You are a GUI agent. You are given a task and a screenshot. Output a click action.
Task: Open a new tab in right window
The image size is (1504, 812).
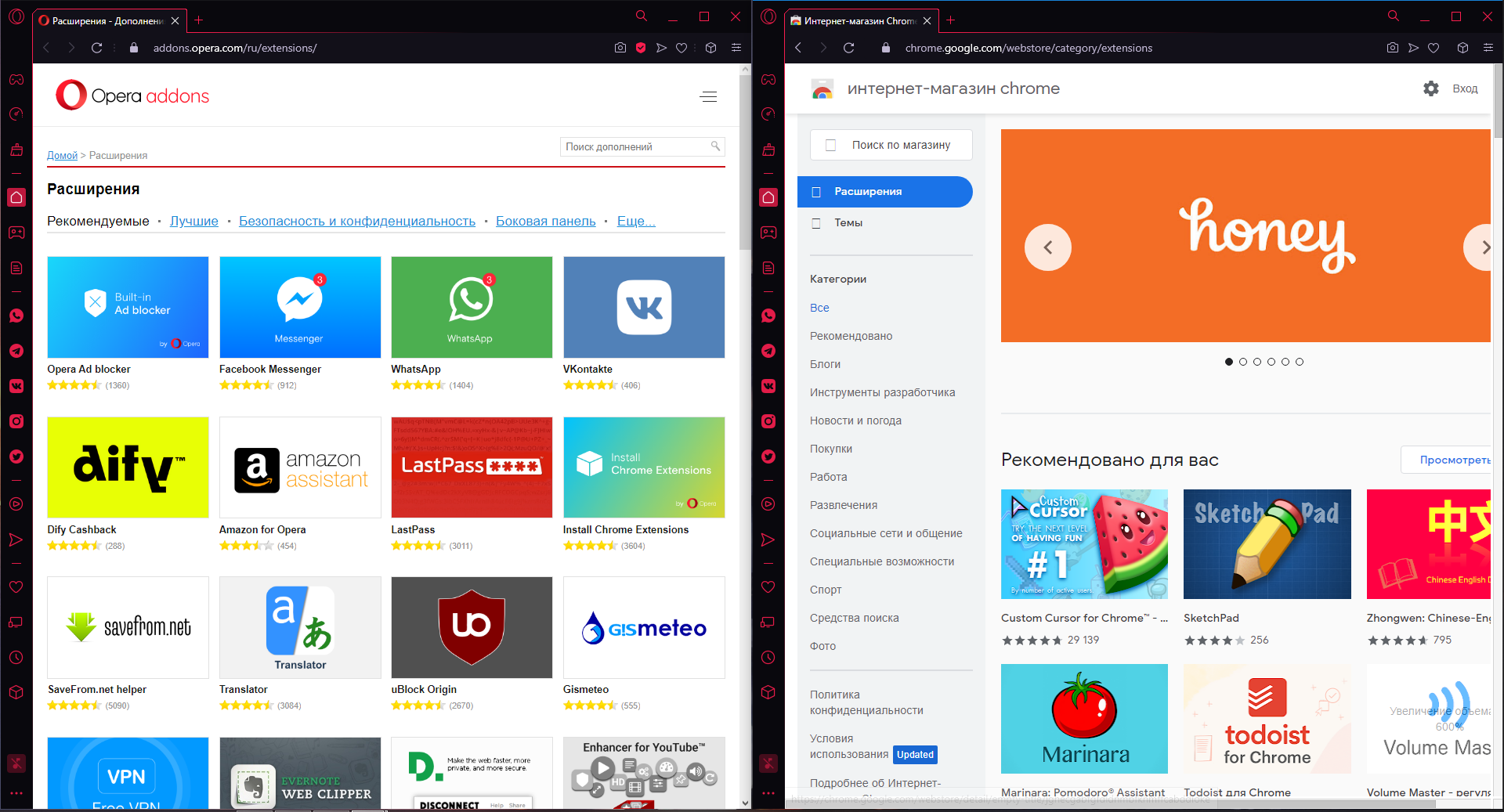pyautogui.click(x=950, y=20)
